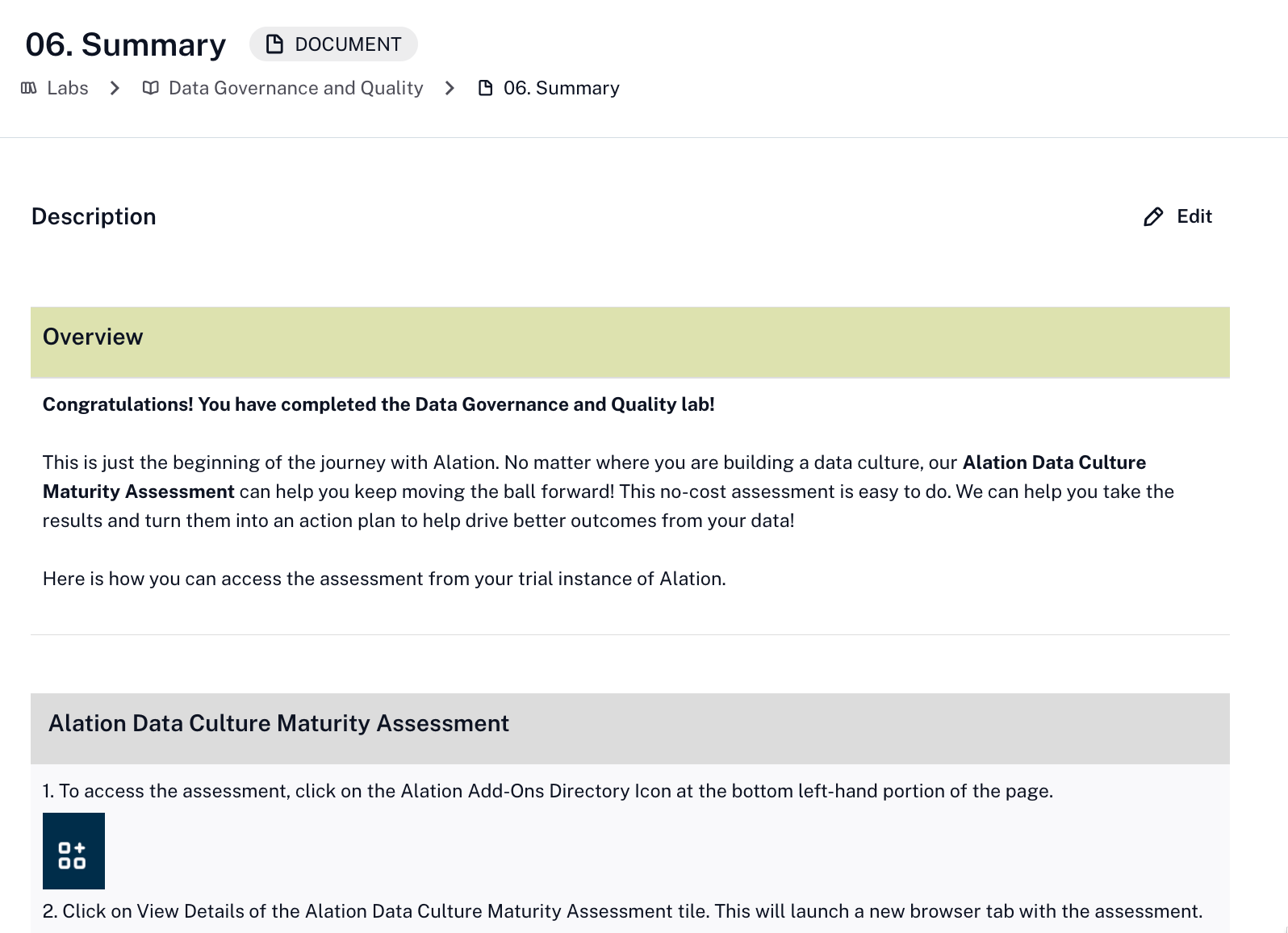Go to the Labs breadcrumb link
The height and width of the screenshot is (933, 1288).
[x=68, y=88]
